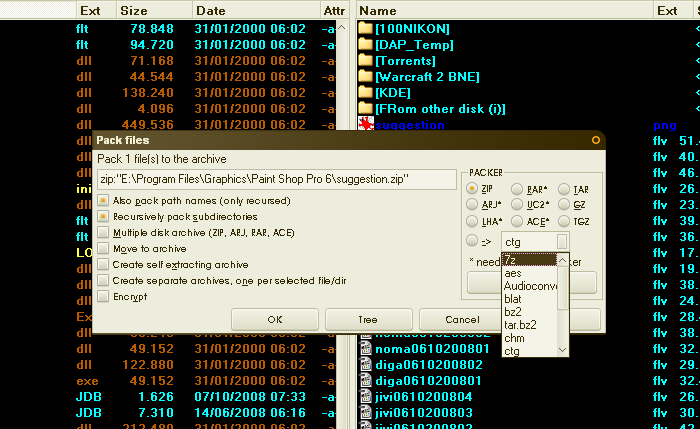The image size is (700, 429).
Task: Select the LHA packer radio button
Action: point(472,221)
